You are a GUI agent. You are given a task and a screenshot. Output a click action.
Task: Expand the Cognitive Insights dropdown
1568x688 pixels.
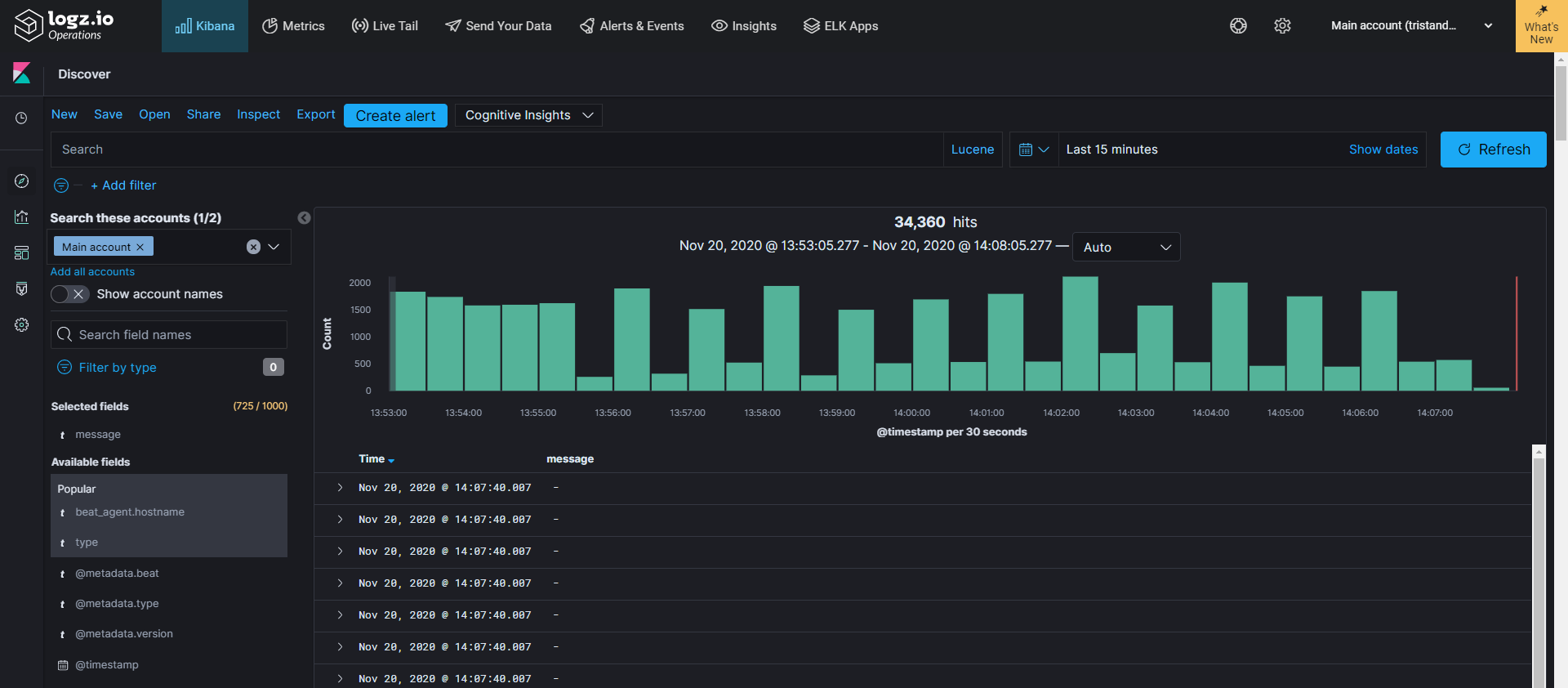click(x=528, y=115)
